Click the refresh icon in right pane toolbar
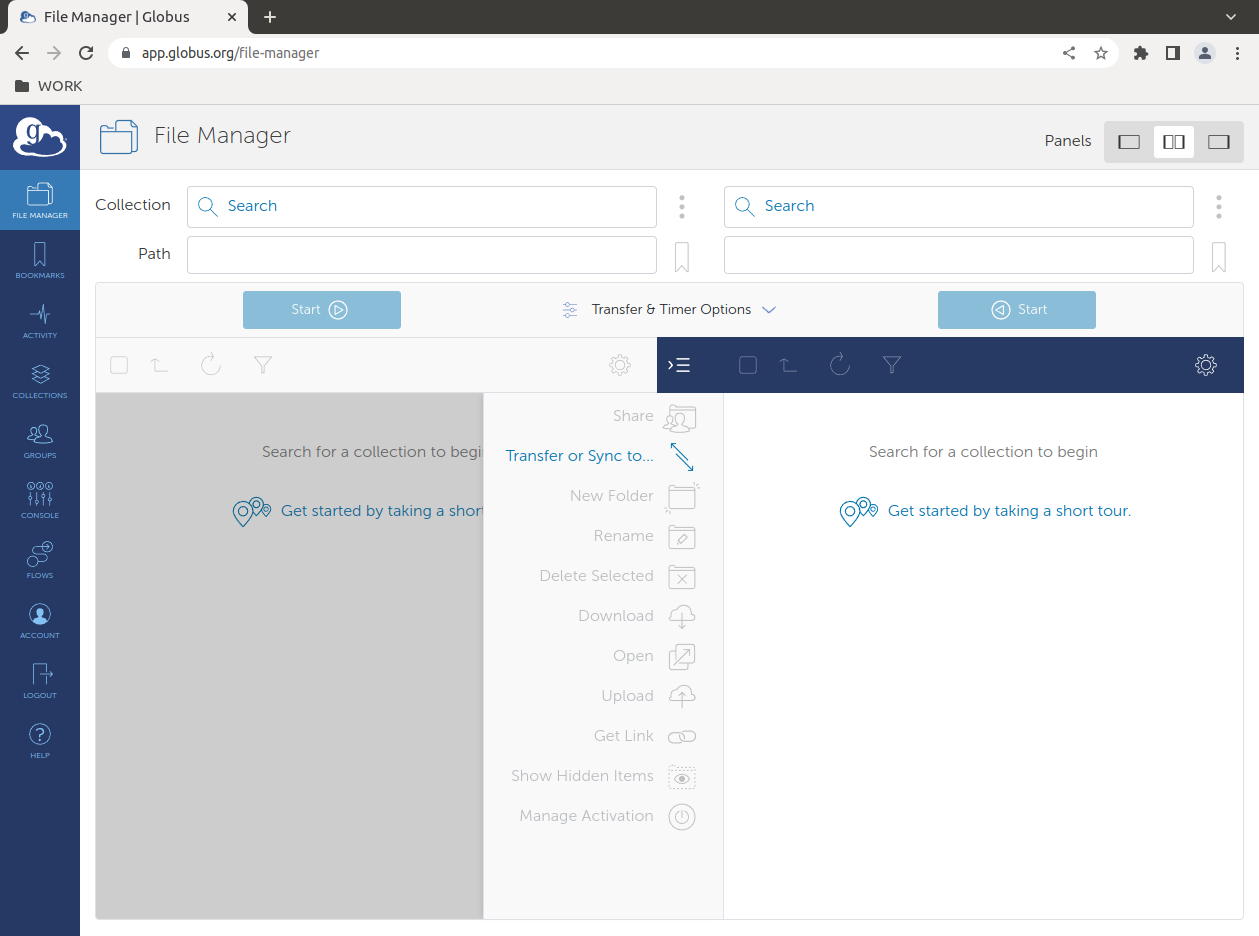1259x936 pixels. 840,365
